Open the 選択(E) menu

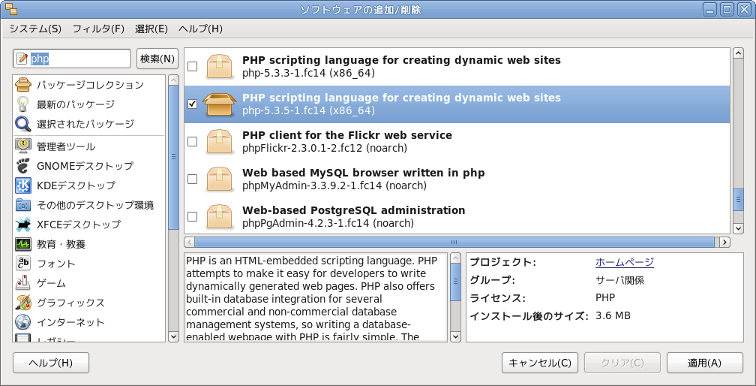(151, 29)
